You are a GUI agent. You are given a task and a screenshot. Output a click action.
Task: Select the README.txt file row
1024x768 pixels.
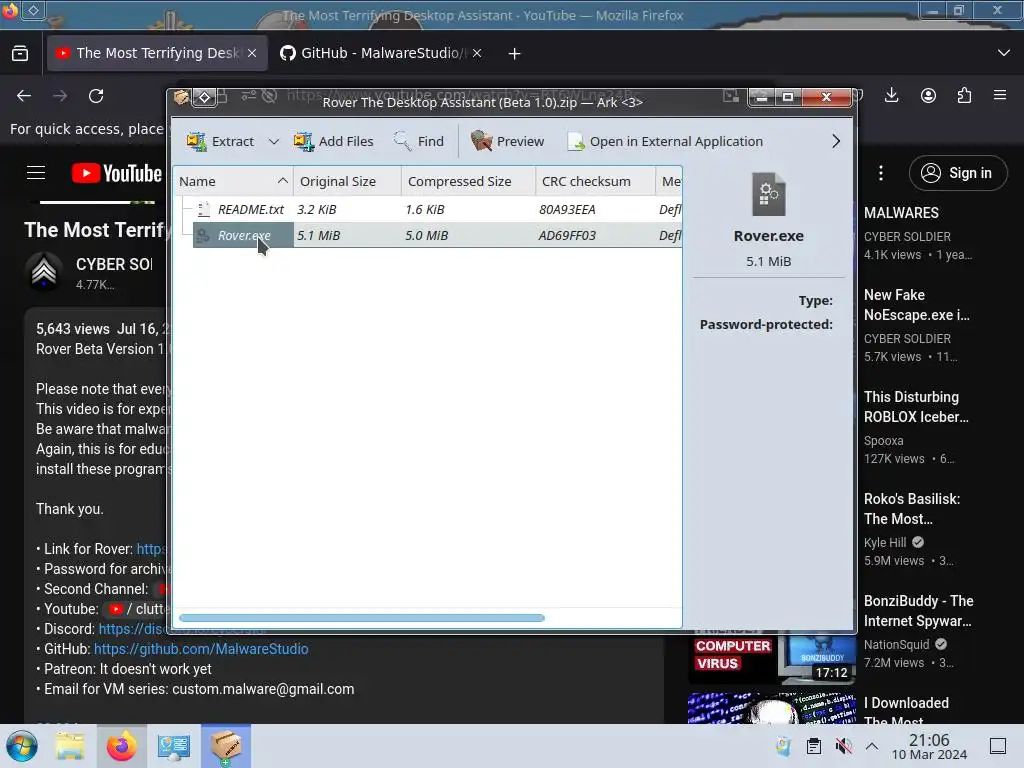428,209
